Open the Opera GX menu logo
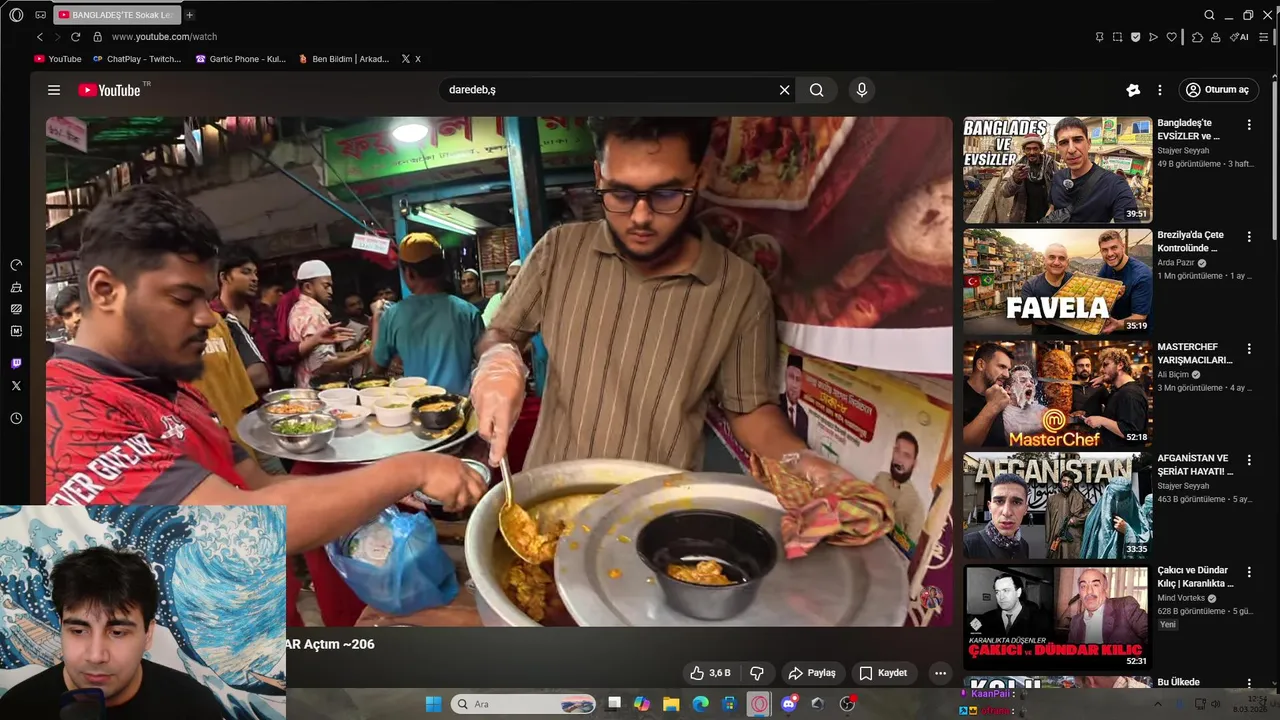 pyautogui.click(x=16, y=15)
